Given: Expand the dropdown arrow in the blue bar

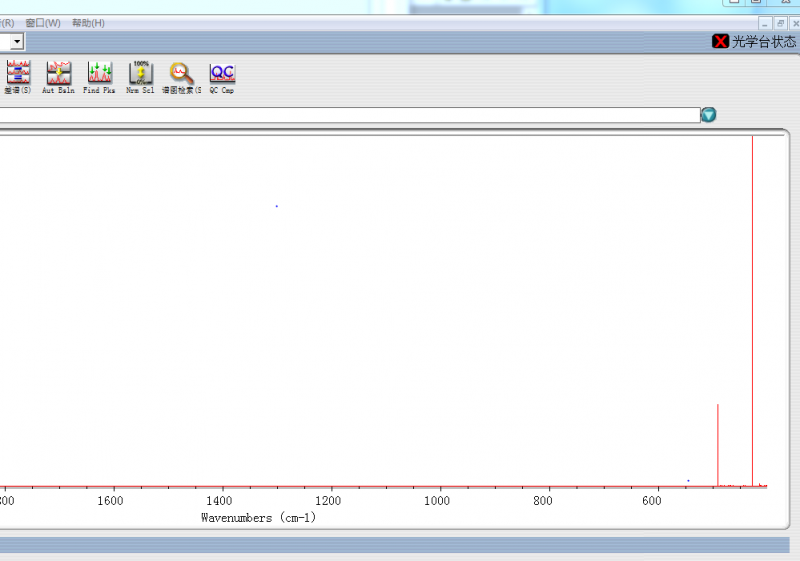Looking at the screenshot, I should coord(17,41).
